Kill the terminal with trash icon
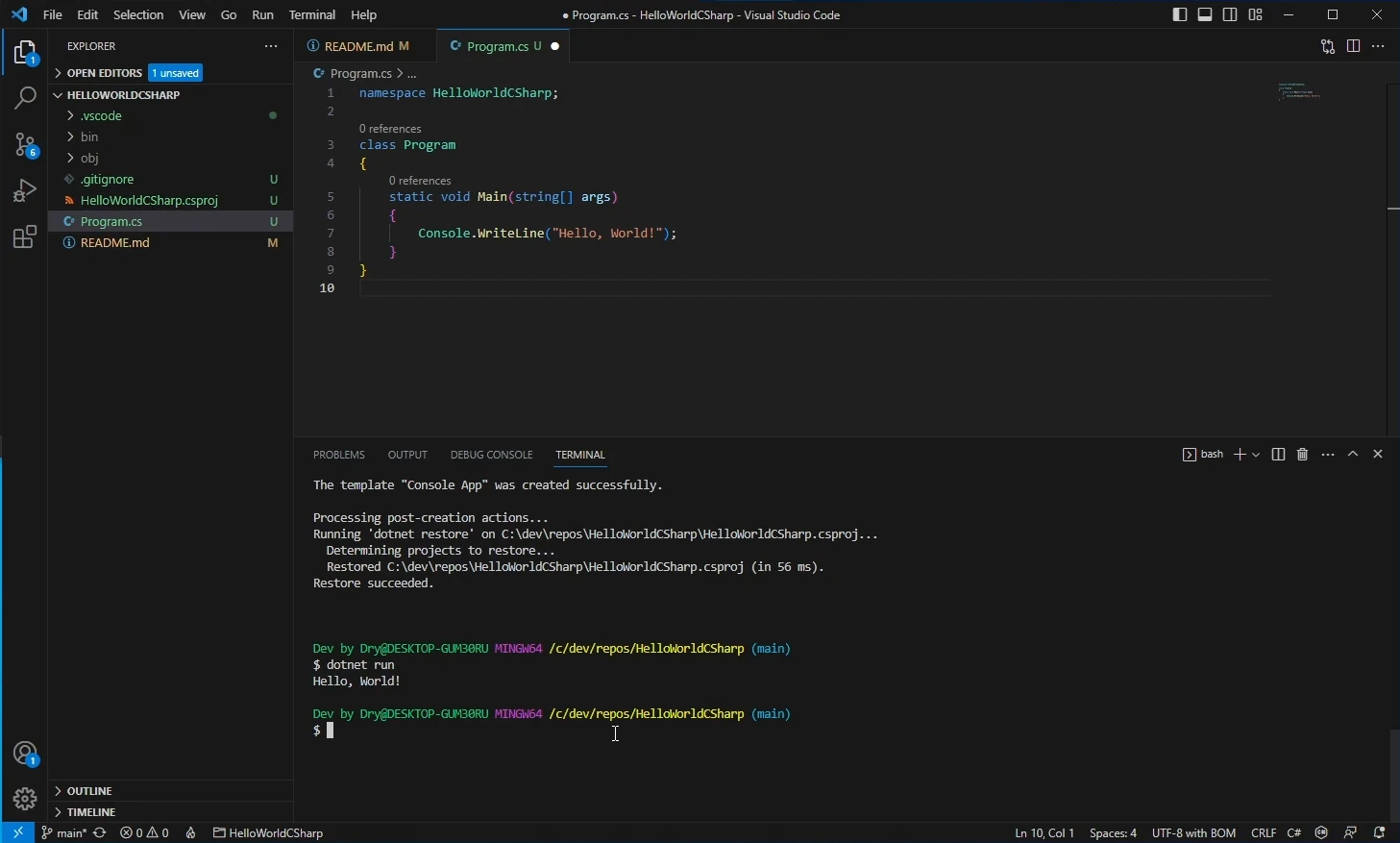 point(1302,454)
